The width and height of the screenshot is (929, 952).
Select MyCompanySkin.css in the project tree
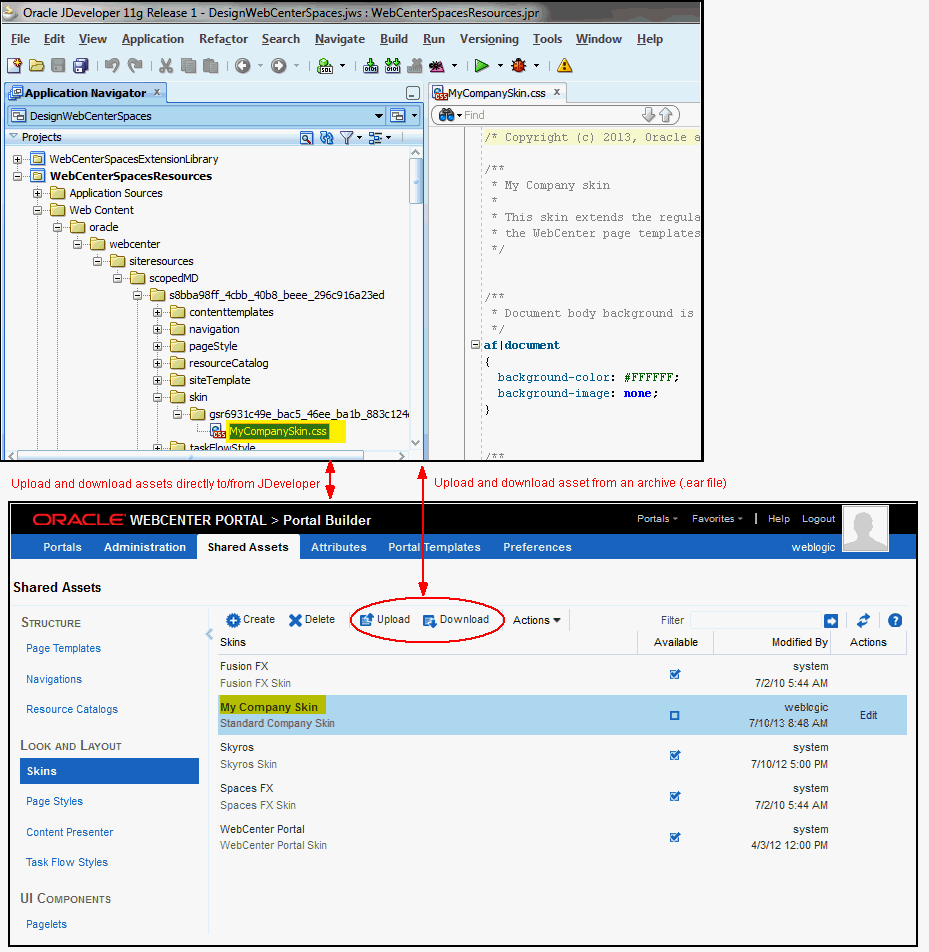click(278, 431)
